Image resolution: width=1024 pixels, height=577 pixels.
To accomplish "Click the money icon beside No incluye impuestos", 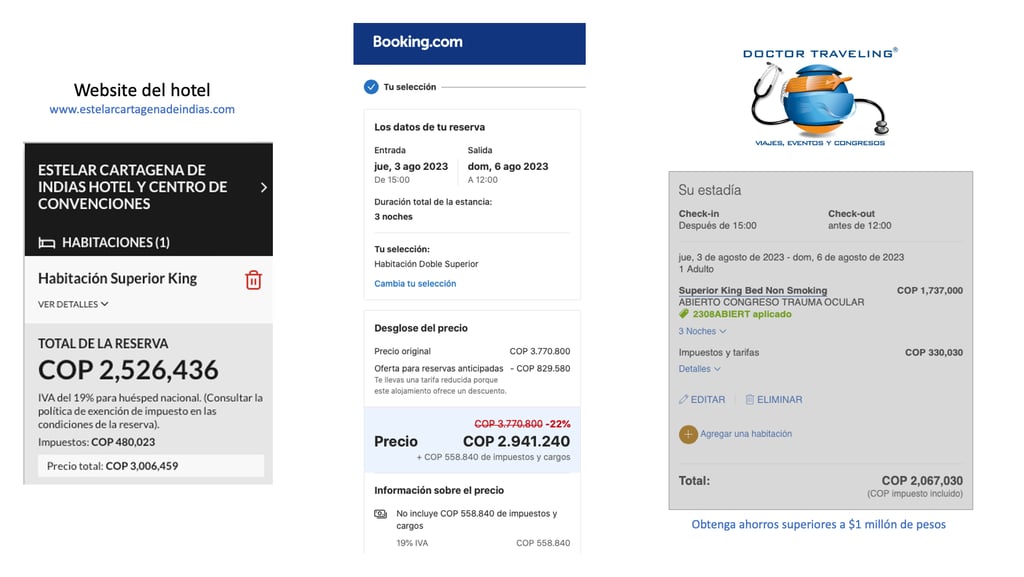I will pos(381,514).
